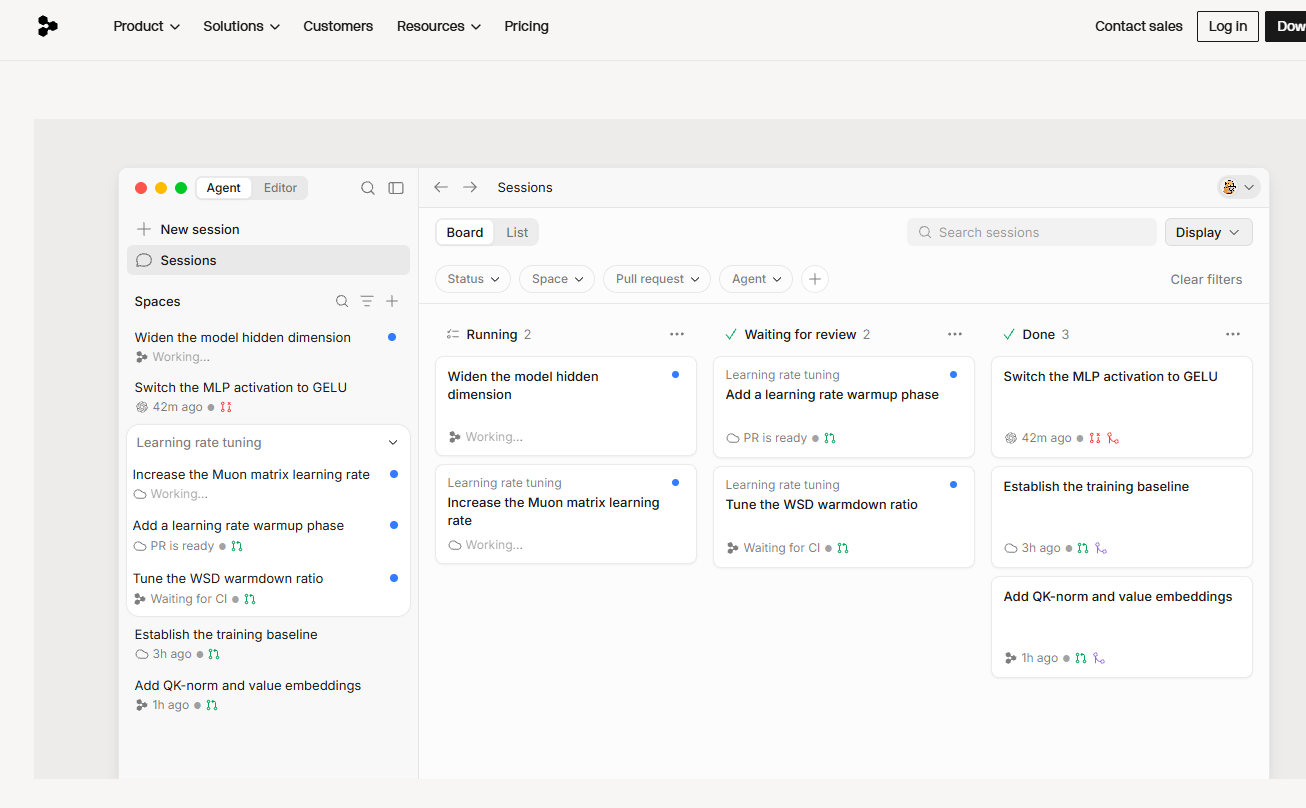Open Switch the MLP activation to GELU card
1306x808 pixels.
[1122, 407]
